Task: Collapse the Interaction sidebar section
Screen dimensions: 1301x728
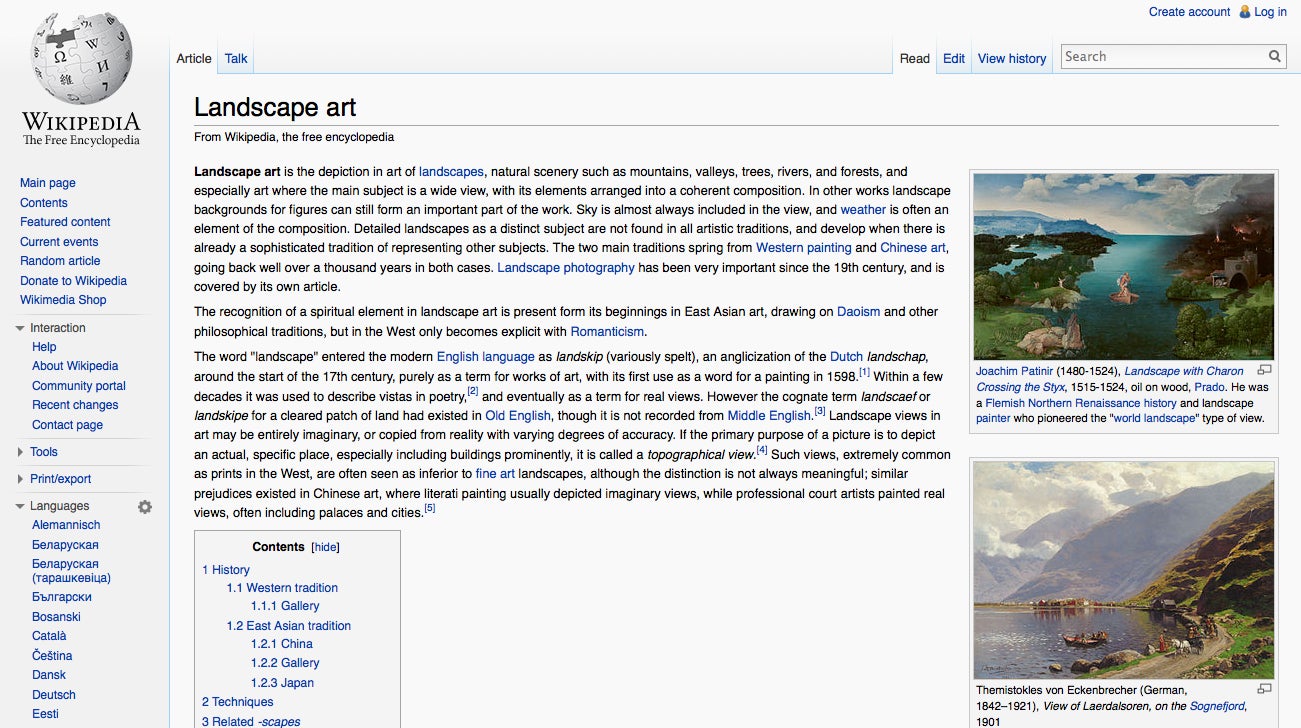Action: pos(20,328)
